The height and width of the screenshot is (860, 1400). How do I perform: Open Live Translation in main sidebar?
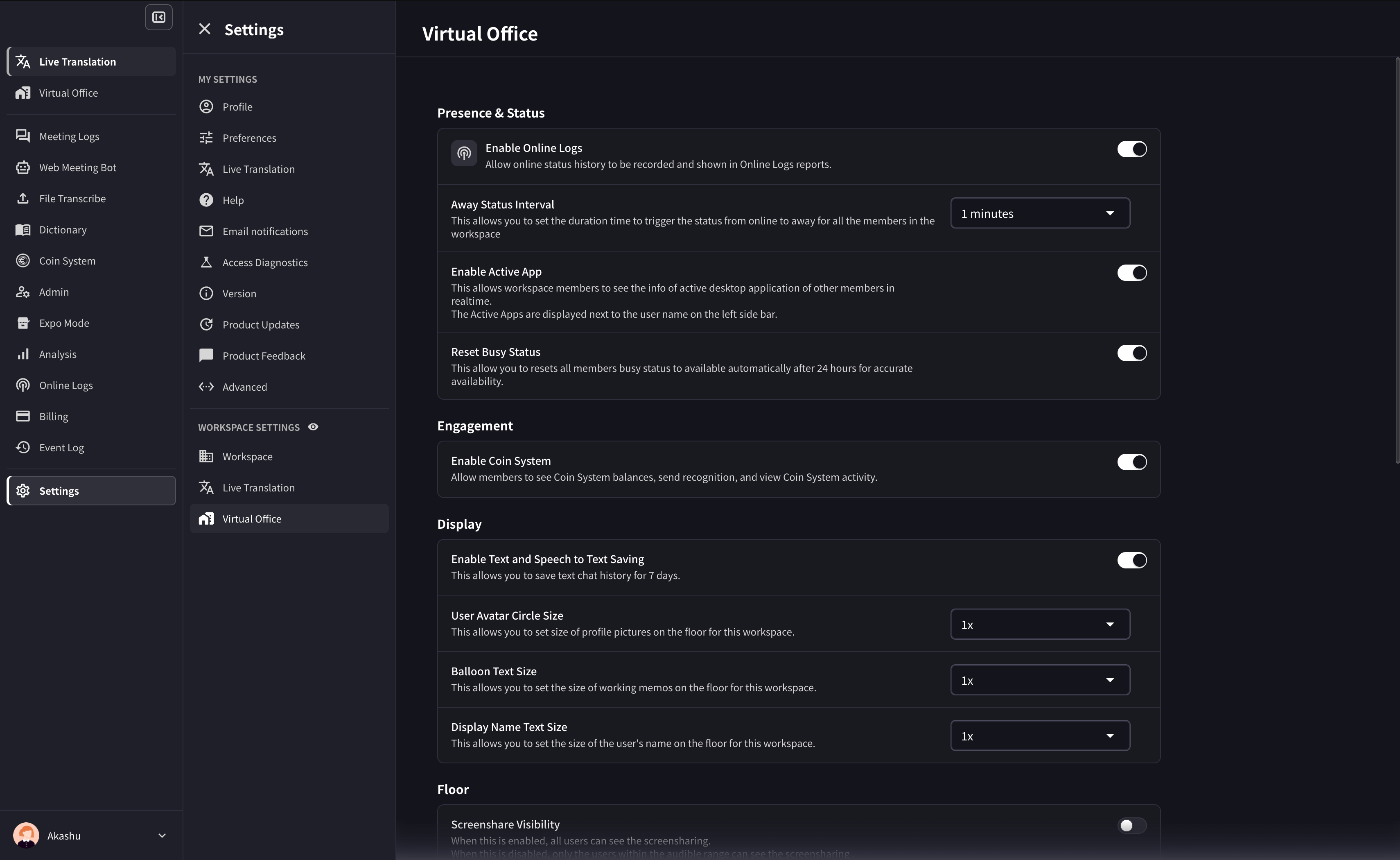pos(92,61)
